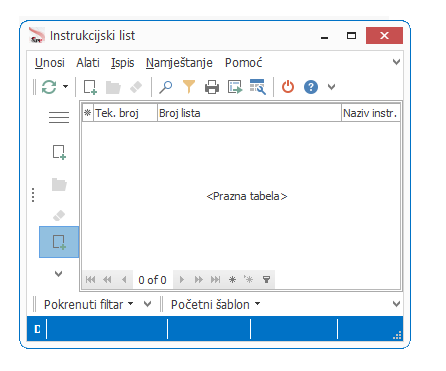The width and height of the screenshot is (446, 371).
Task: Go to first record navigator button
Action: (90, 279)
